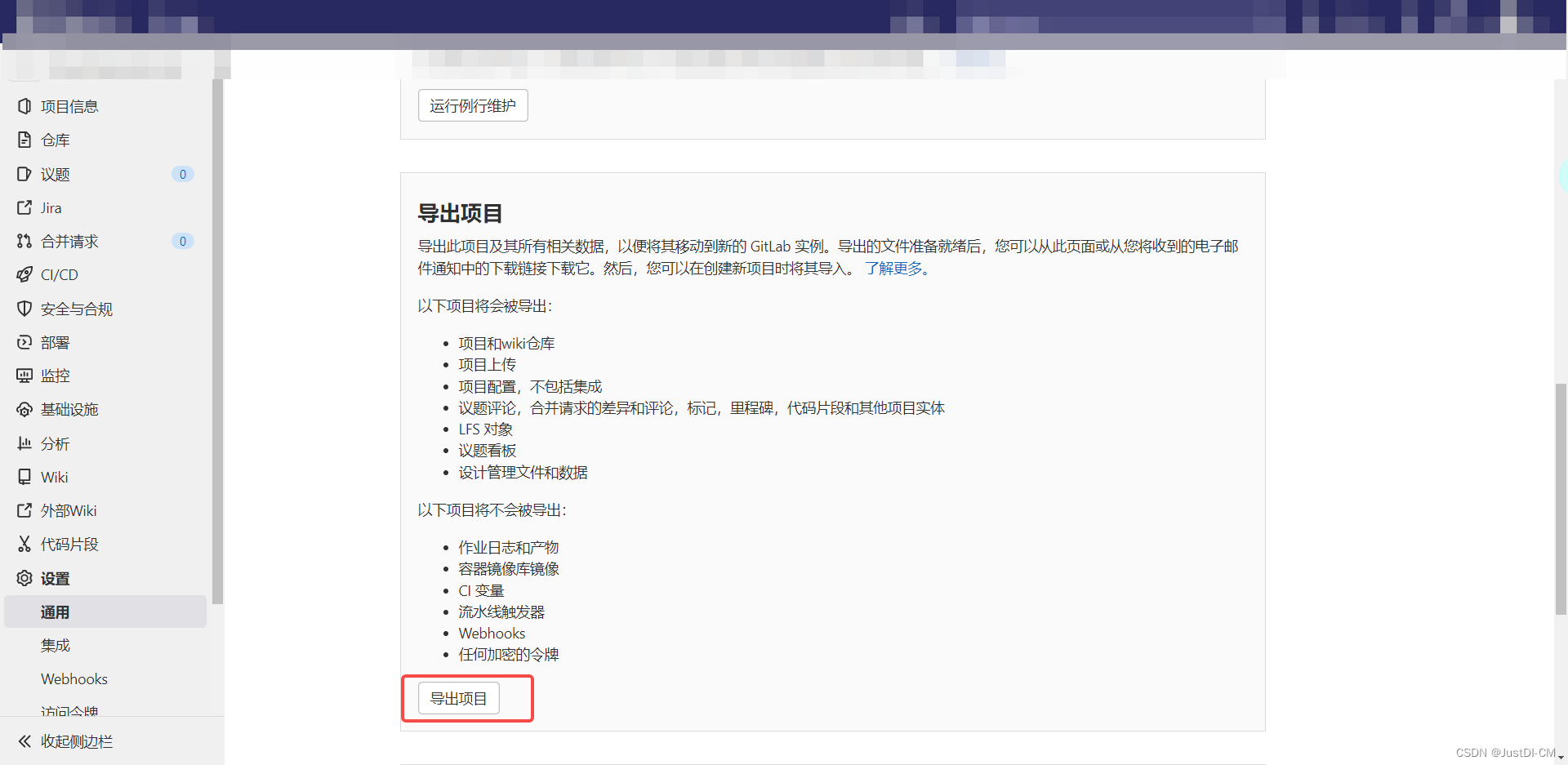Switch to the 集成 settings section
The width and height of the screenshot is (1568, 765).
(55, 645)
